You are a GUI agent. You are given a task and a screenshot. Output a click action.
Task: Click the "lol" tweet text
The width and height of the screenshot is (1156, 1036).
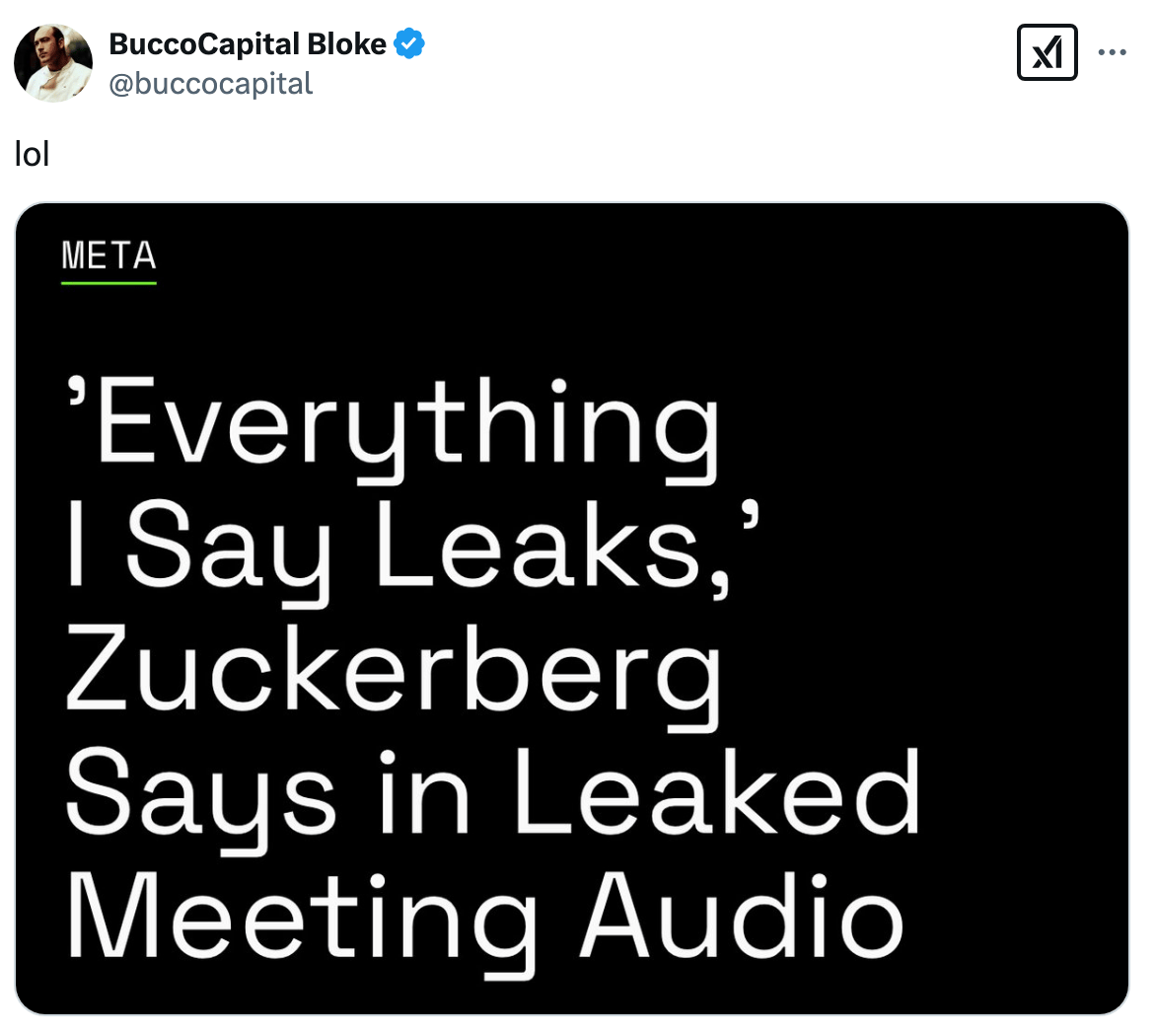33,155
